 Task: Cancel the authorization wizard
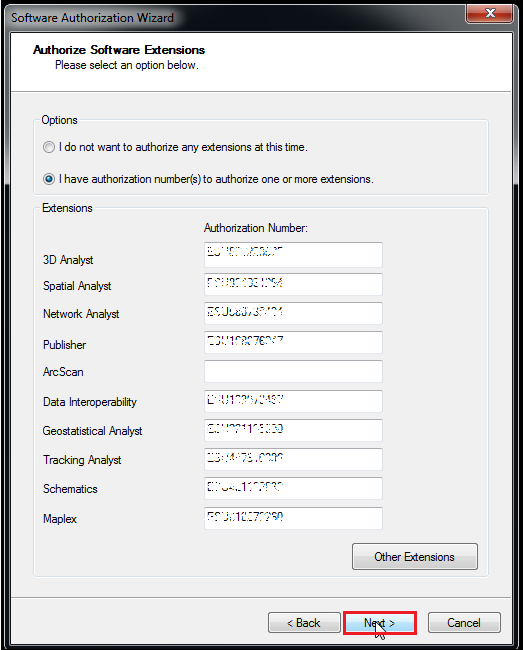pyautogui.click(x=464, y=623)
